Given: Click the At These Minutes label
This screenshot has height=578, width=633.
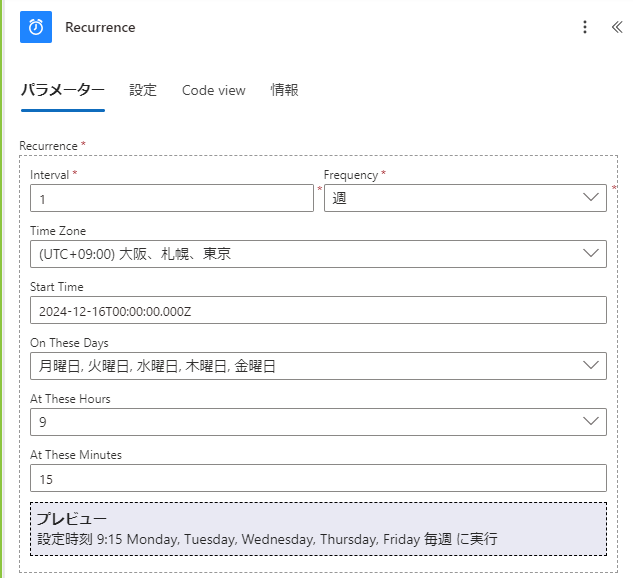Looking at the screenshot, I should coord(76,455).
